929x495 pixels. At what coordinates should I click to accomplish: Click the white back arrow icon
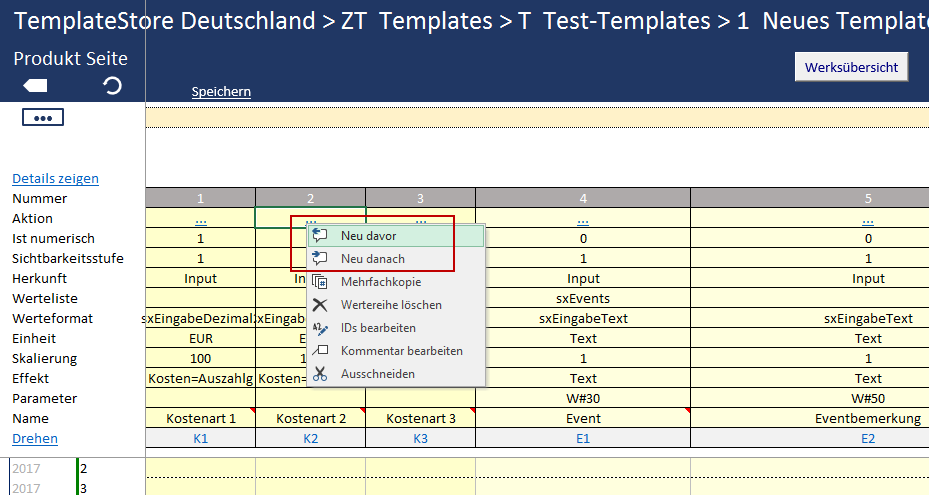35,86
